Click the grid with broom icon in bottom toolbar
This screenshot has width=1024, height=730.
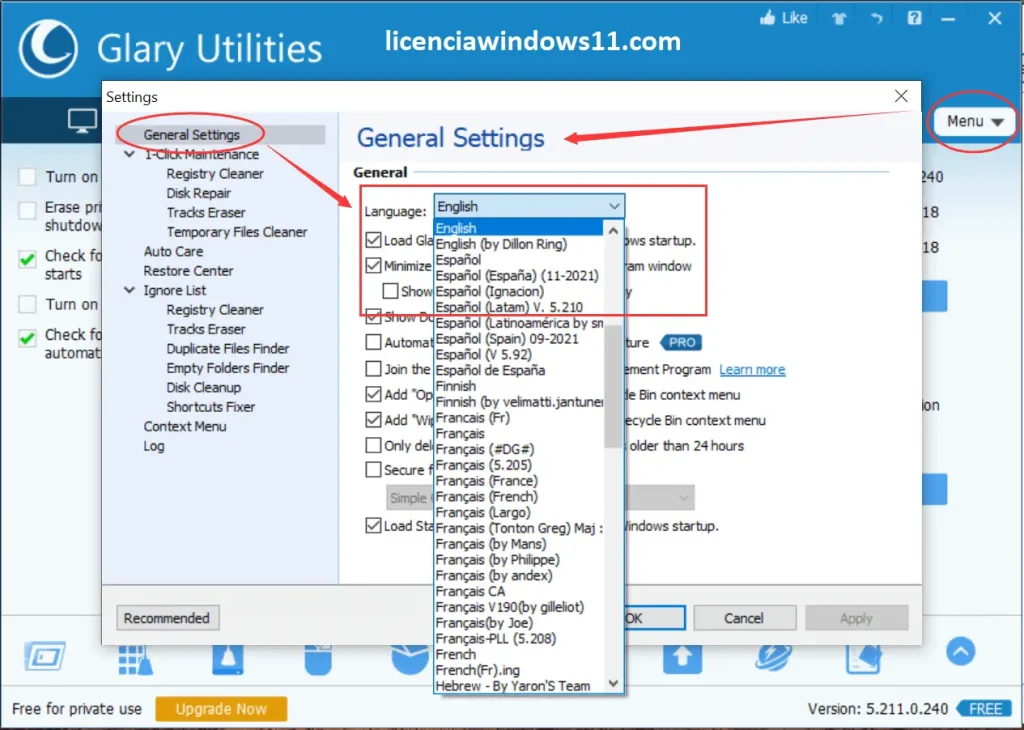136,658
